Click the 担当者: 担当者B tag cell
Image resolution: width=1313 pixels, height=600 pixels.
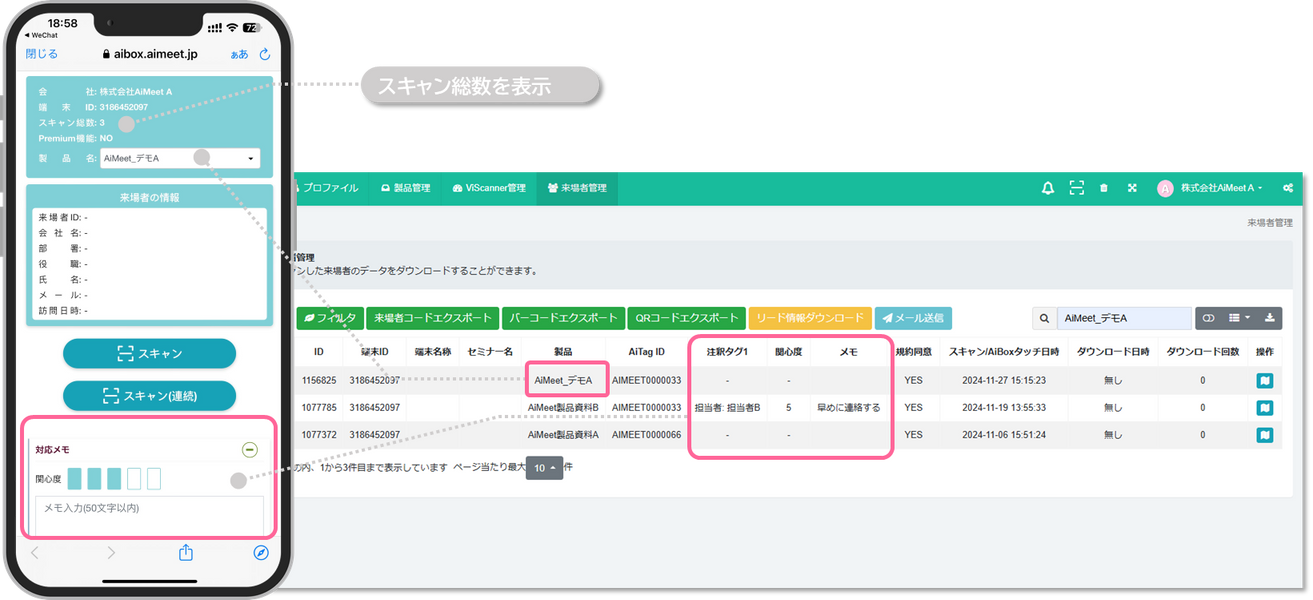coord(727,408)
